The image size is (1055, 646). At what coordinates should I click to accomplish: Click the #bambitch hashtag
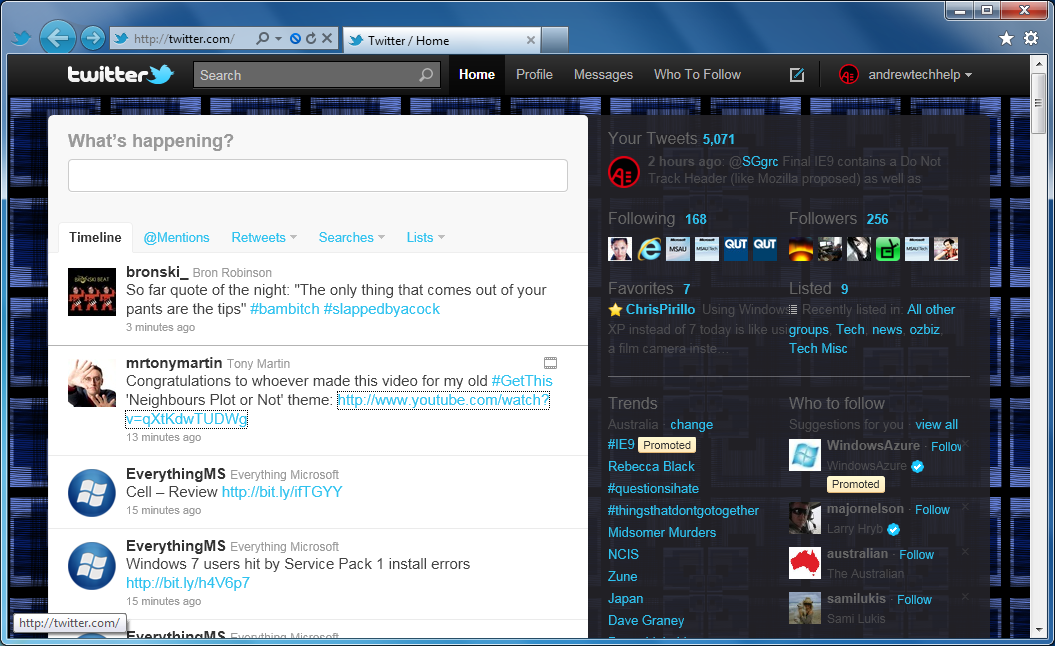(285, 309)
